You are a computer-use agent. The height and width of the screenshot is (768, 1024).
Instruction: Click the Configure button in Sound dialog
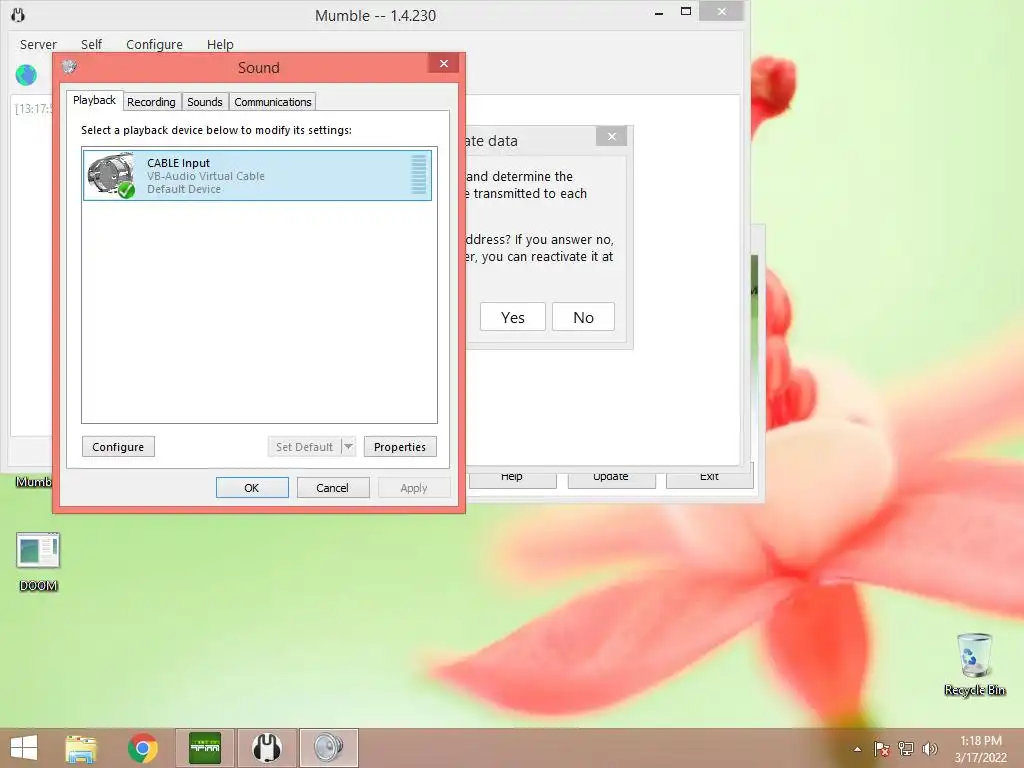[118, 447]
